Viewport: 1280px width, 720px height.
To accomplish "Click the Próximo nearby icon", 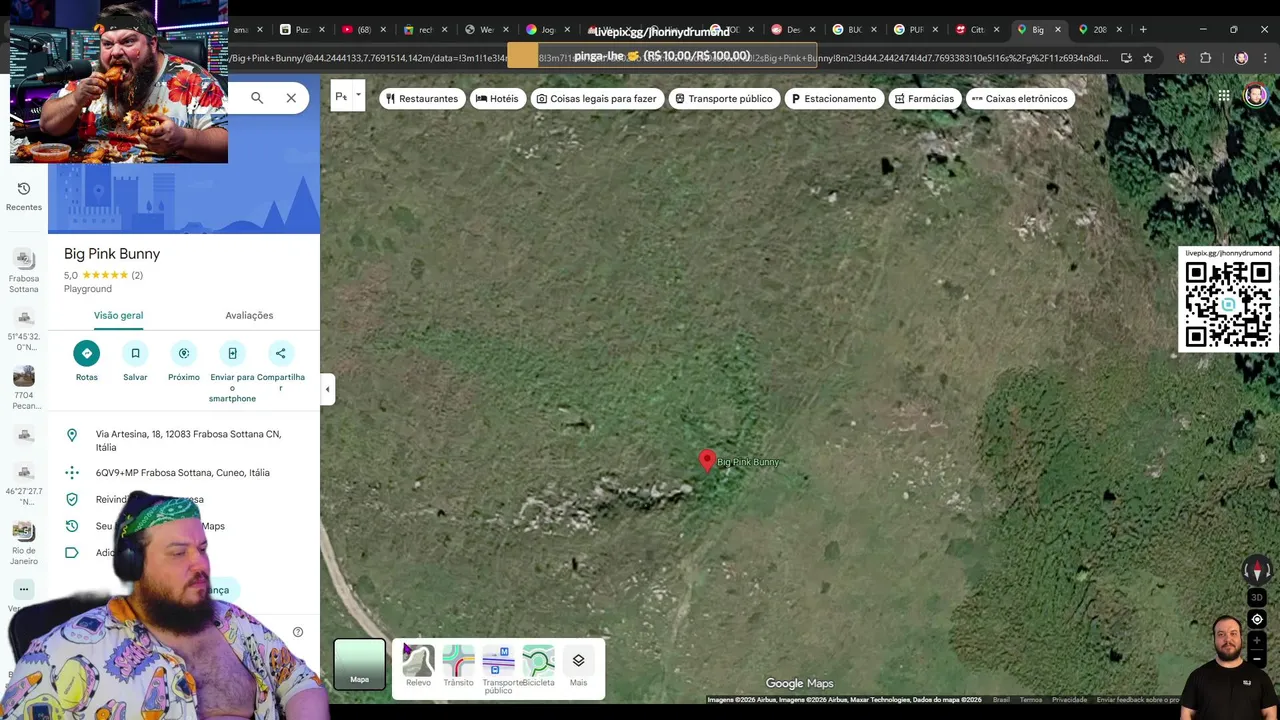I will tap(184, 353).
